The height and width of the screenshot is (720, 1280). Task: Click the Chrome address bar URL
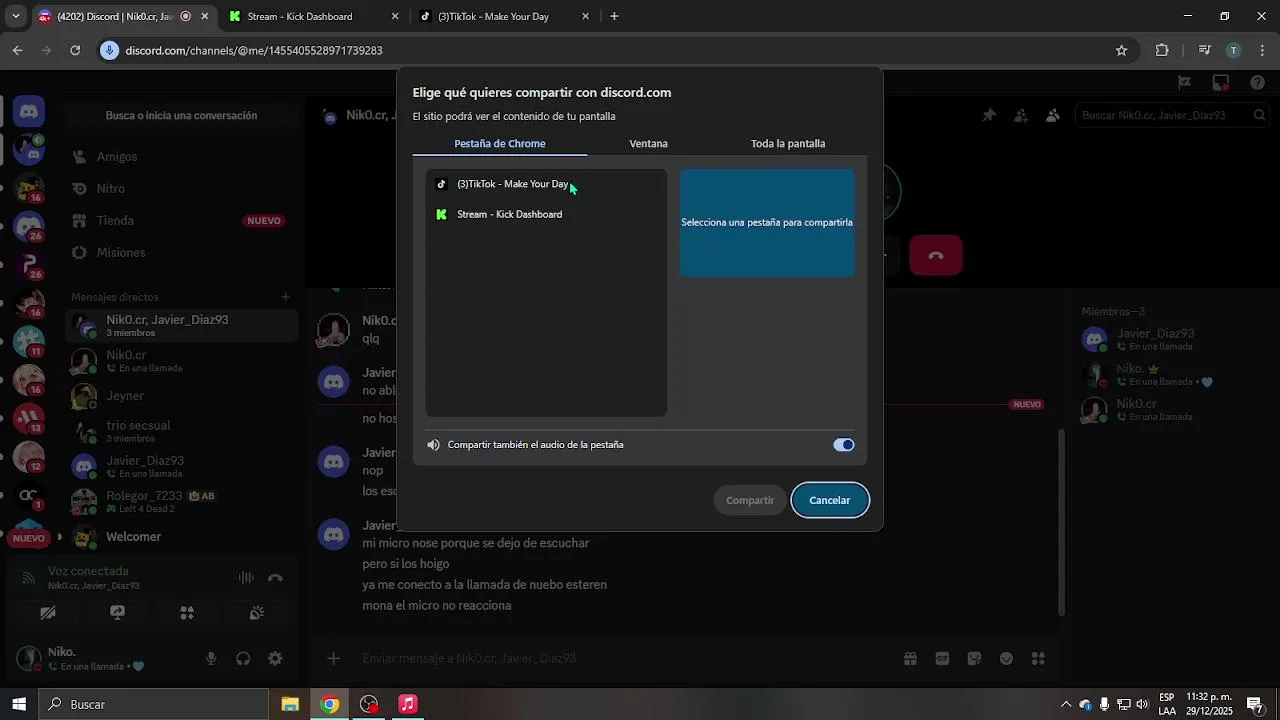[254, 50]
